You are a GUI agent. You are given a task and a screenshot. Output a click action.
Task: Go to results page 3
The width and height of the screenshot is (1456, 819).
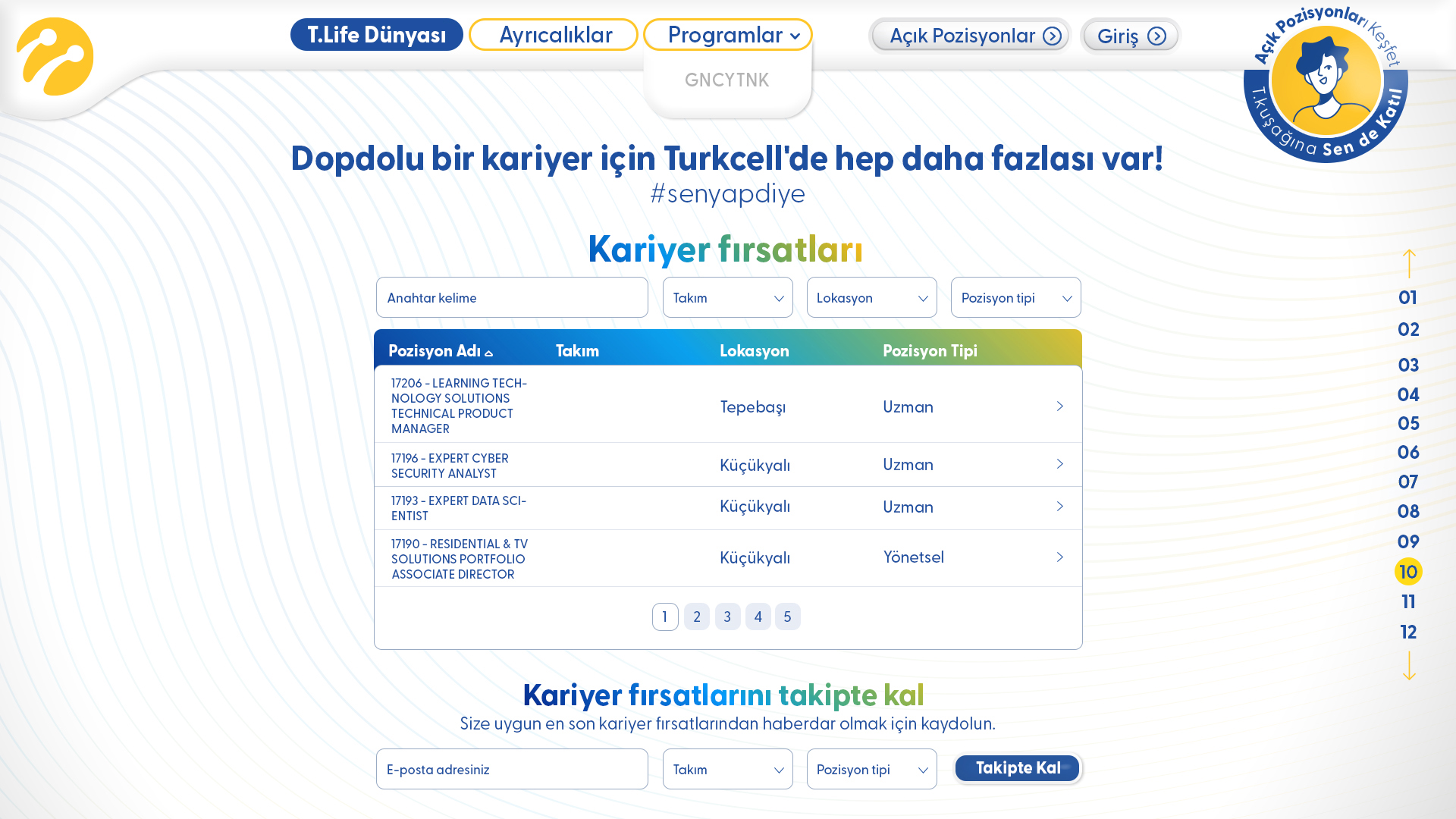click(x=727, y=617)
